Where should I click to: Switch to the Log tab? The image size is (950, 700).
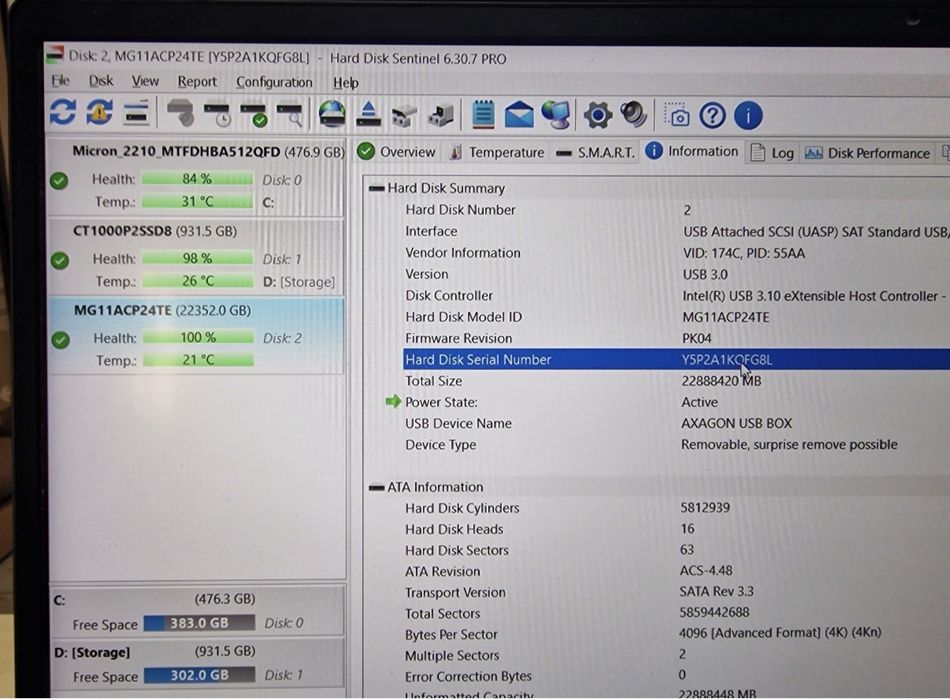click(772, 153)
